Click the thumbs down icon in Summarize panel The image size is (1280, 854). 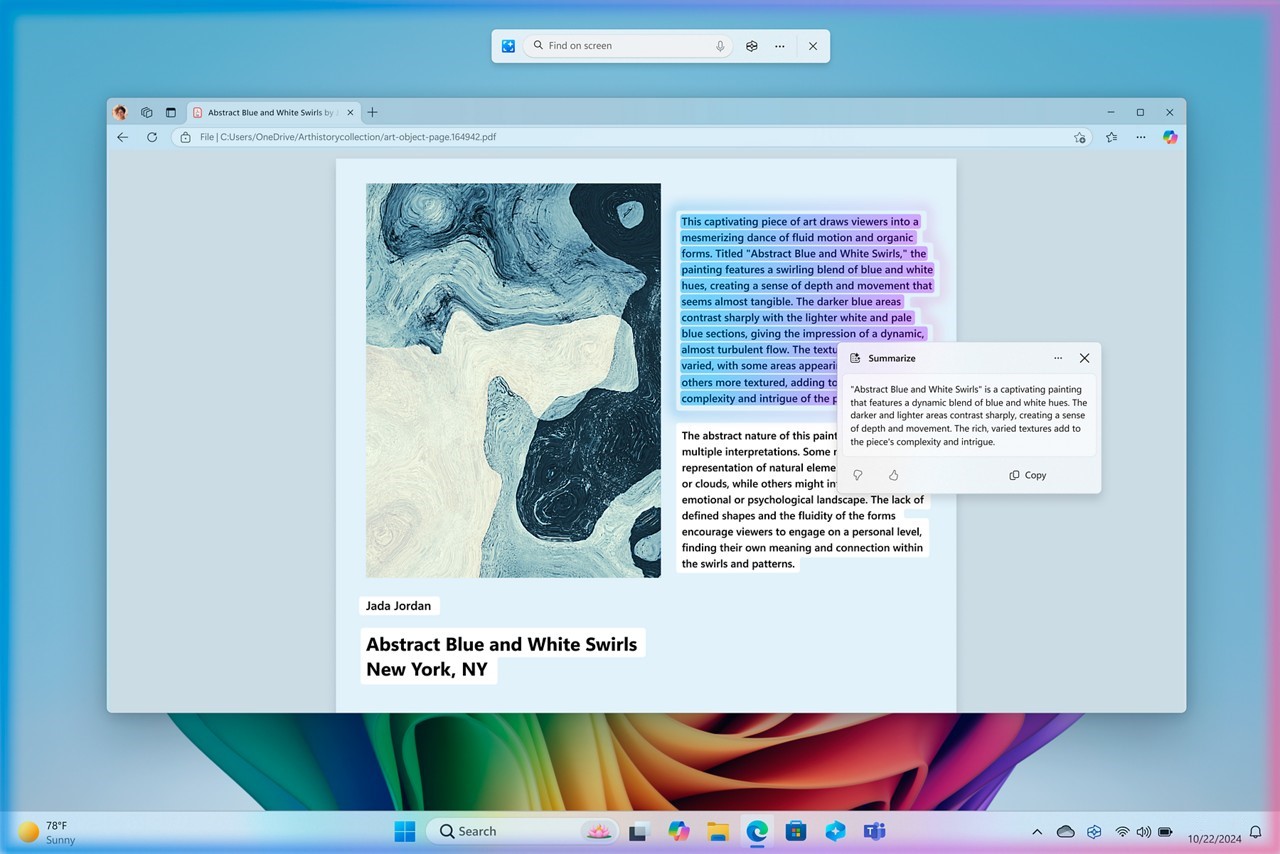pos(857,475)
